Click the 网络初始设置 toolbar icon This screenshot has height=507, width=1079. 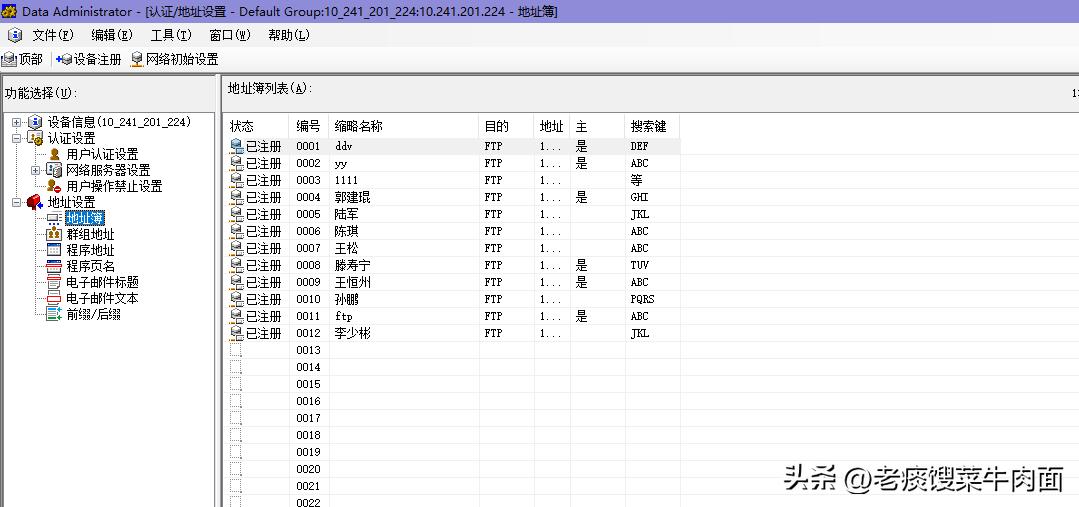point(137,60)
